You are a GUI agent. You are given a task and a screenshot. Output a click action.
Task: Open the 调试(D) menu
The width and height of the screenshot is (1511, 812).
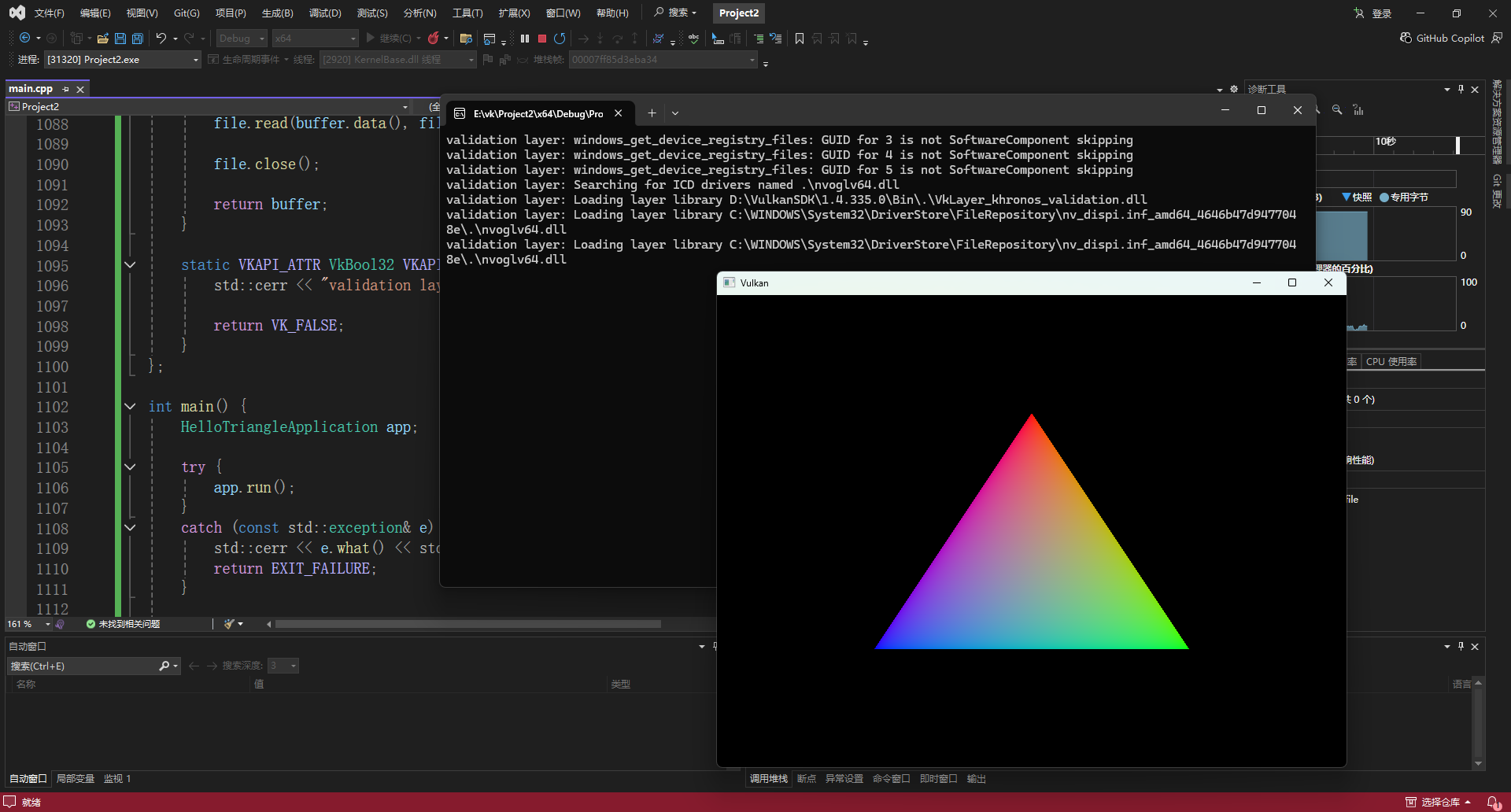coord(325,13)
